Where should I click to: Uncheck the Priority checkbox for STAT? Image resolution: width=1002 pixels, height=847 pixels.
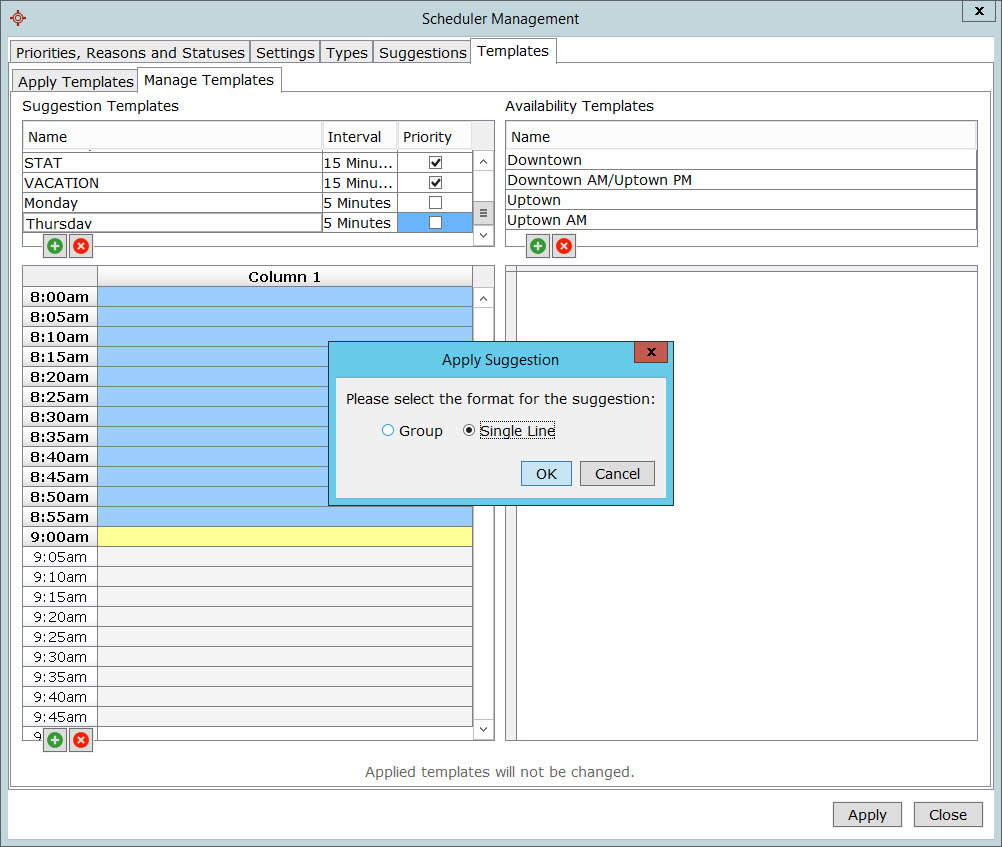tap(435, 162)
